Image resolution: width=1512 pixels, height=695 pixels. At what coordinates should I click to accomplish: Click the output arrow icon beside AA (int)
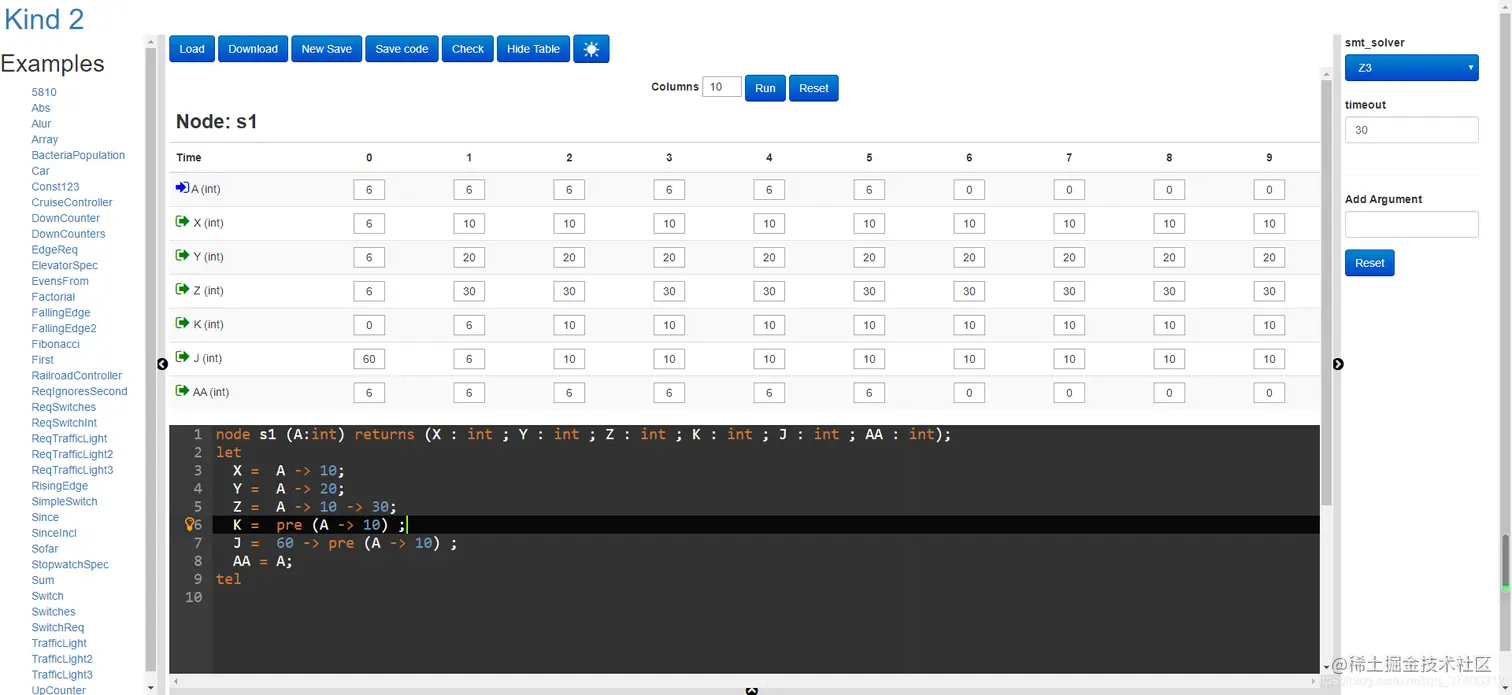pos(182,391)
